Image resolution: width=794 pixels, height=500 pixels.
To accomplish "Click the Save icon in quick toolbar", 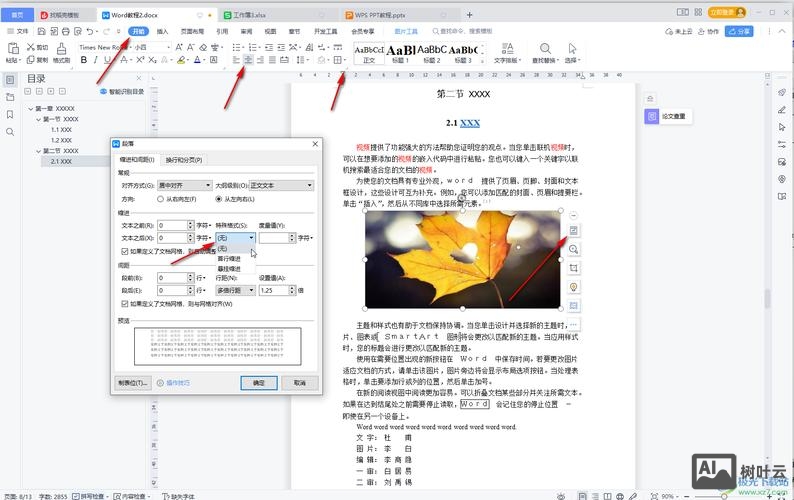I will pyautogui.click(x=42, y=31).
